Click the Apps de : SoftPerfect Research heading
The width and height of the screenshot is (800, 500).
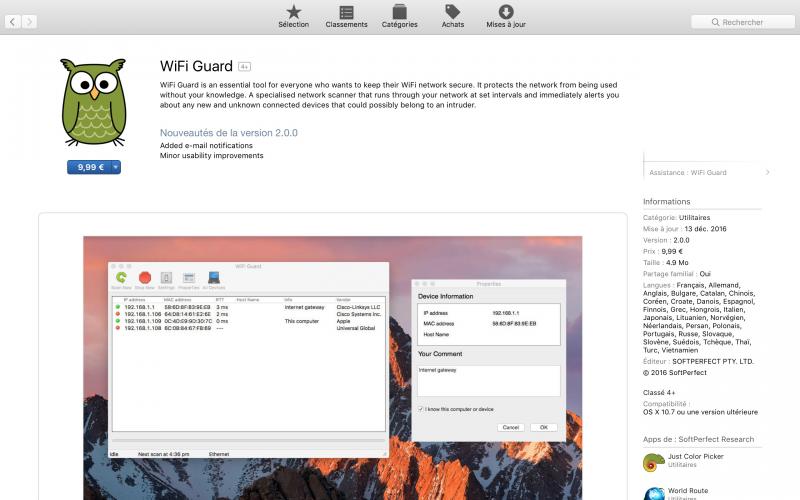[698, 439]
